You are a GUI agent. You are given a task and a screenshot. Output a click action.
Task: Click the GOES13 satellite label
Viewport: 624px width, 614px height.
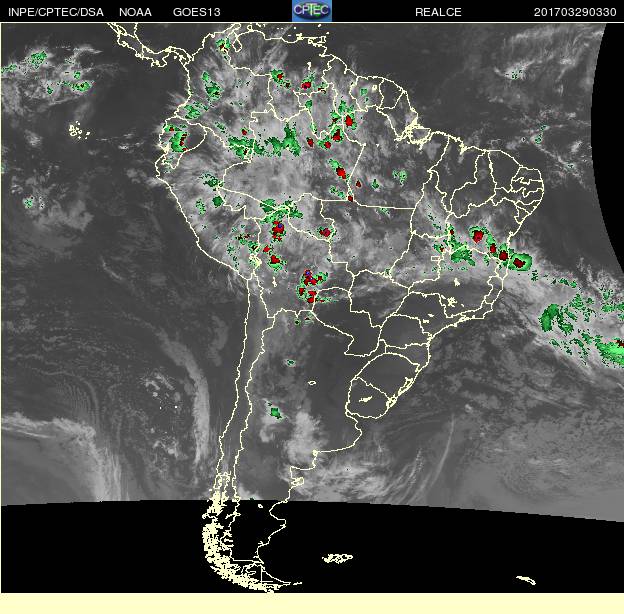(x=197, y=12)
